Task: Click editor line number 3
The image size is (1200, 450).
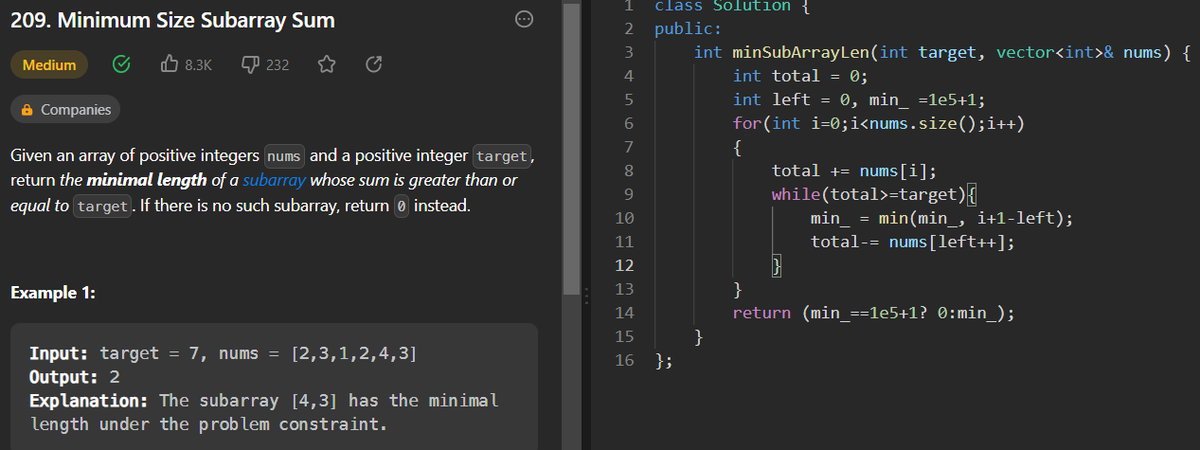Action: pos(628,52)
